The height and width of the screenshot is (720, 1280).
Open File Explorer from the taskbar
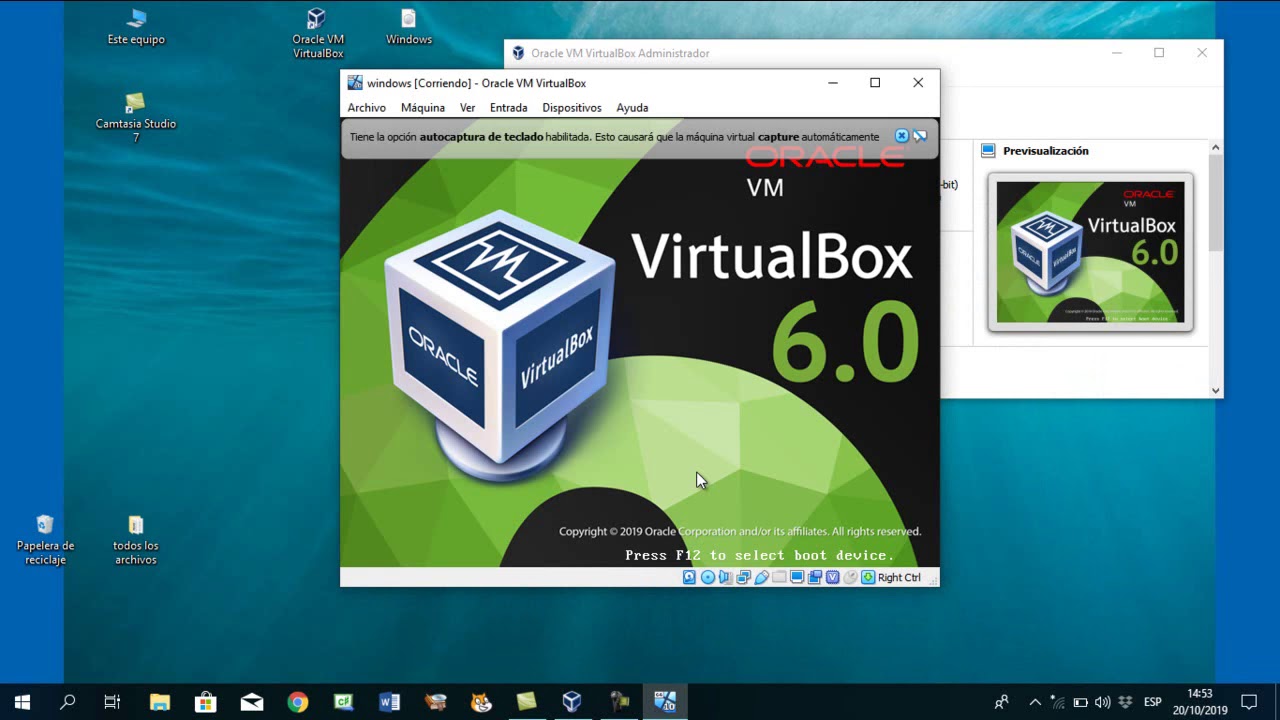coord(159,702)
